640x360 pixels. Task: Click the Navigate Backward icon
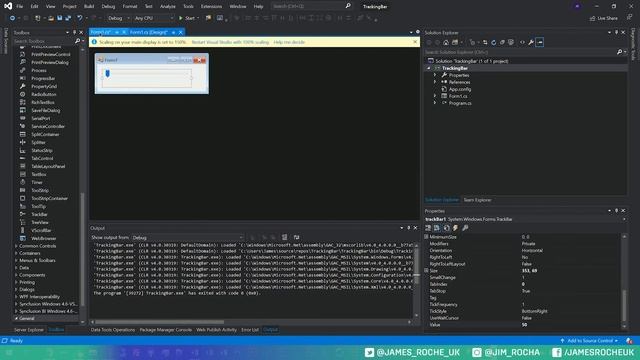click(12, 18)
